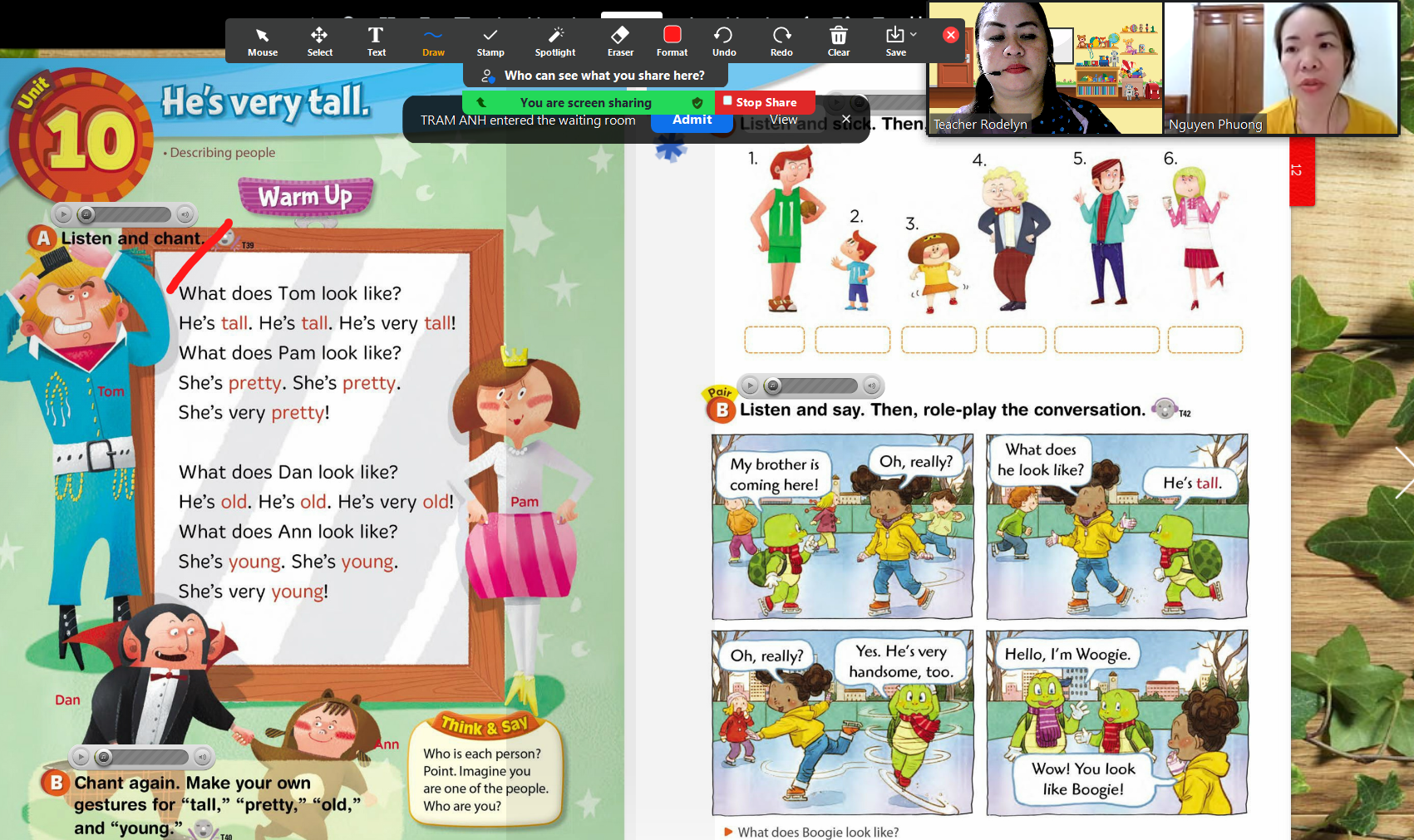Play the Chant again audio
Viewport: 1414px width, 840px height.
click(81, 757)
